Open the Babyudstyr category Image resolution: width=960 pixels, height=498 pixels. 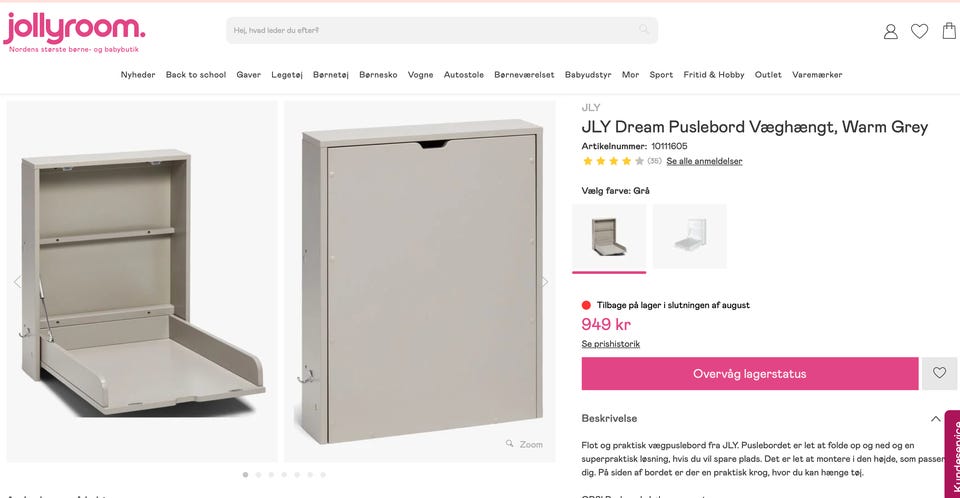(x=588, y=75)
